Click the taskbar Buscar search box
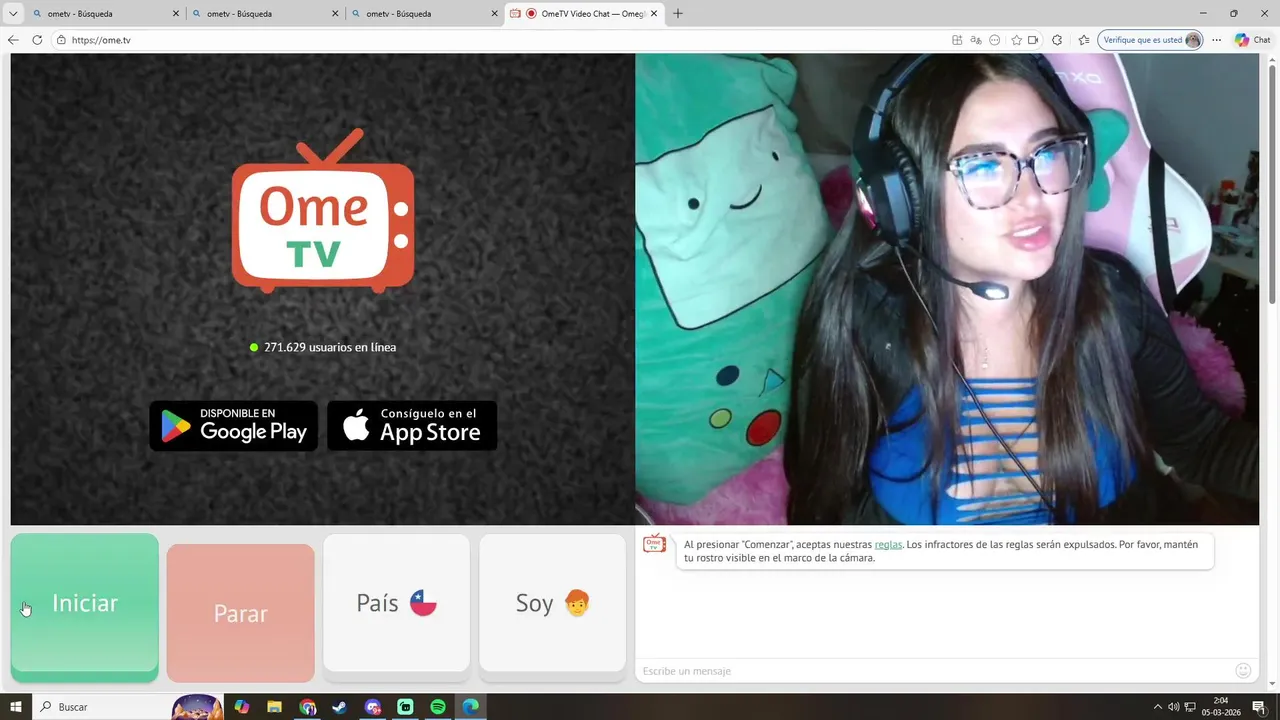The height and width of the screenshot is (720, 1280). point(129,707)
